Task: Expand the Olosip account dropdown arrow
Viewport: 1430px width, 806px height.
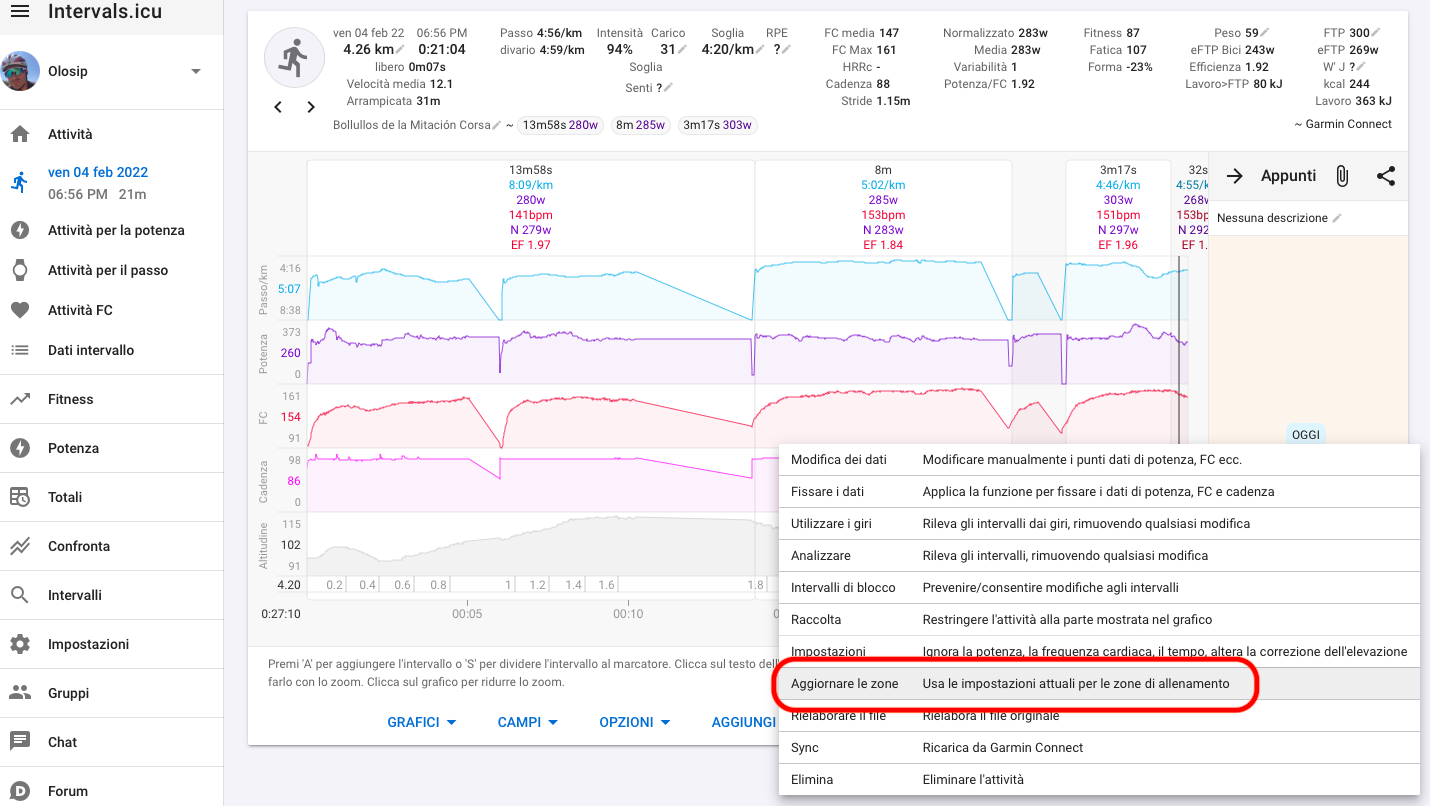Action: 196,71
